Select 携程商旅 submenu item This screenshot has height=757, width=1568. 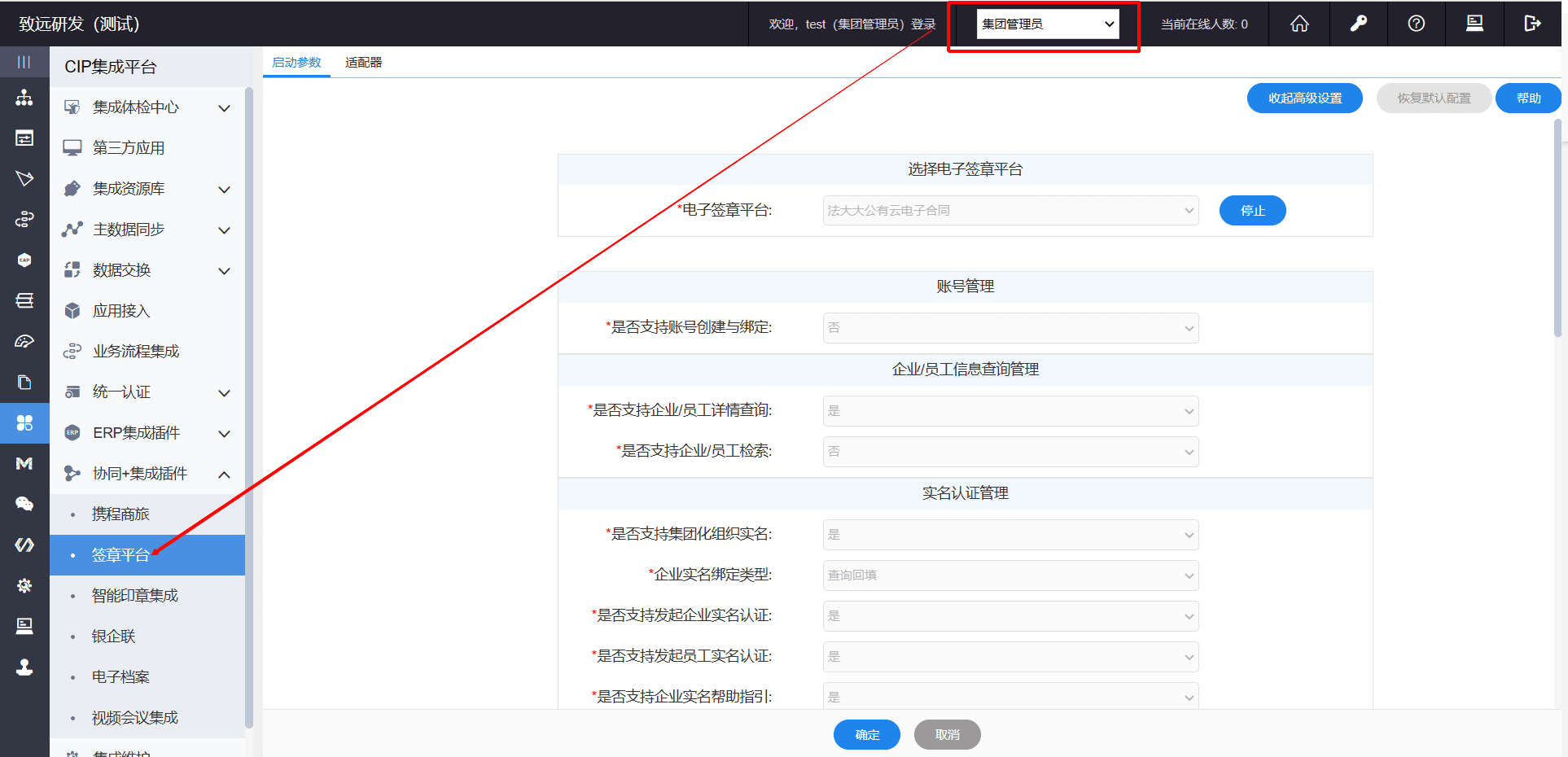pos(147,514)
